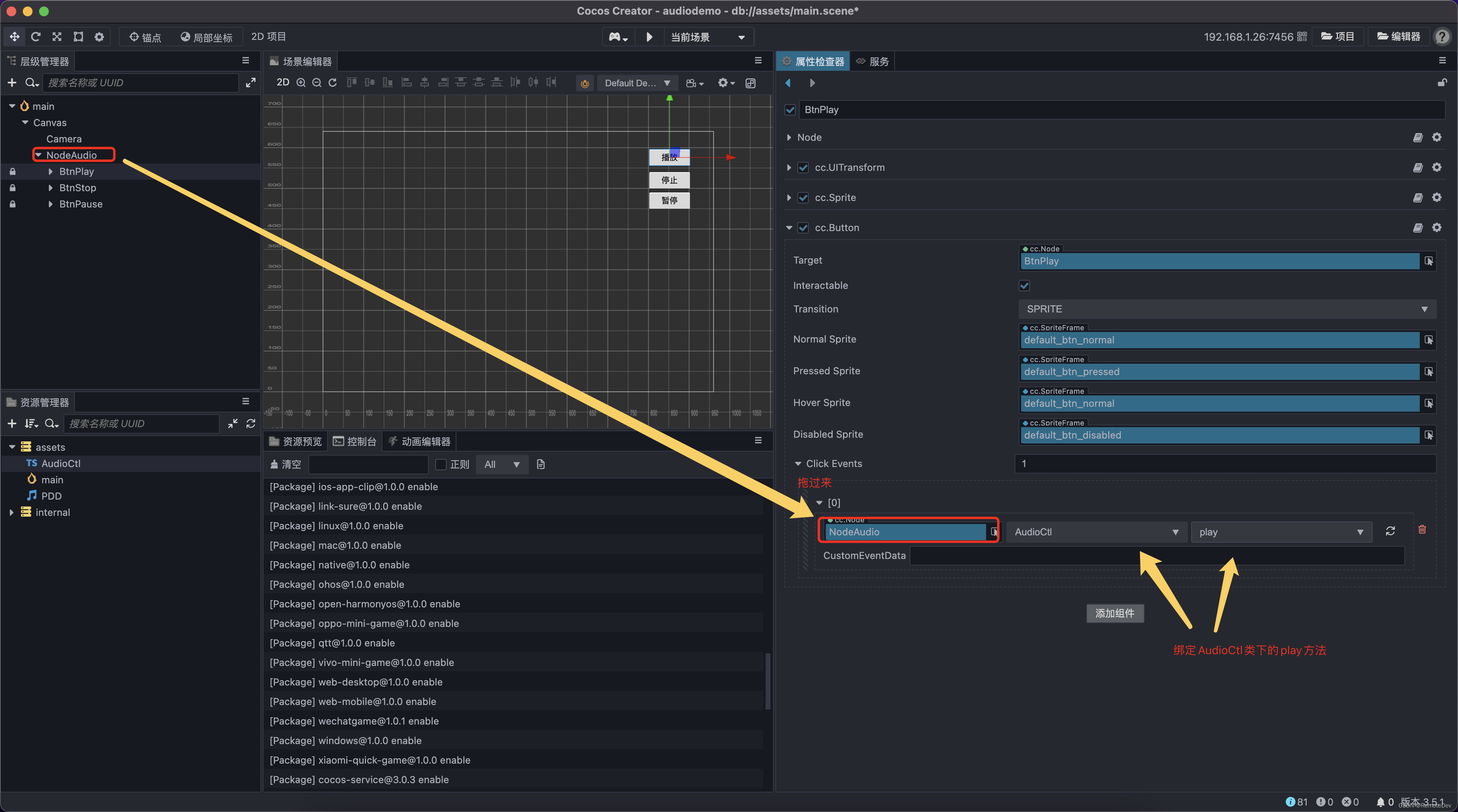Viewport: 1458px width, 812px height.
Task: Click the project folder button top right
Action: [x=1338, y=37]
